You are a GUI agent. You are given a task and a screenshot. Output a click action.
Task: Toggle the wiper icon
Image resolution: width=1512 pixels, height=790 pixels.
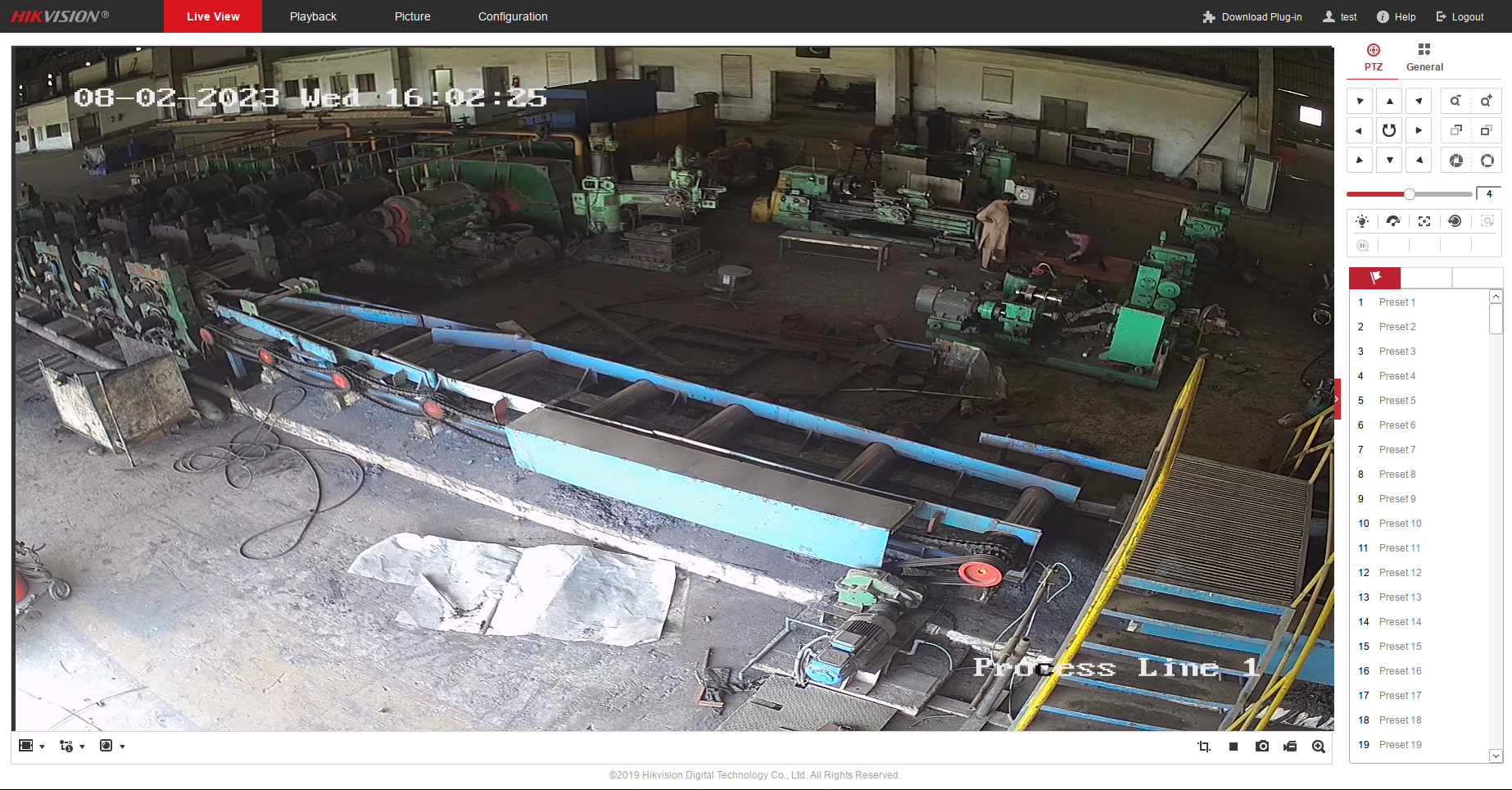(x=1392, y=221)
